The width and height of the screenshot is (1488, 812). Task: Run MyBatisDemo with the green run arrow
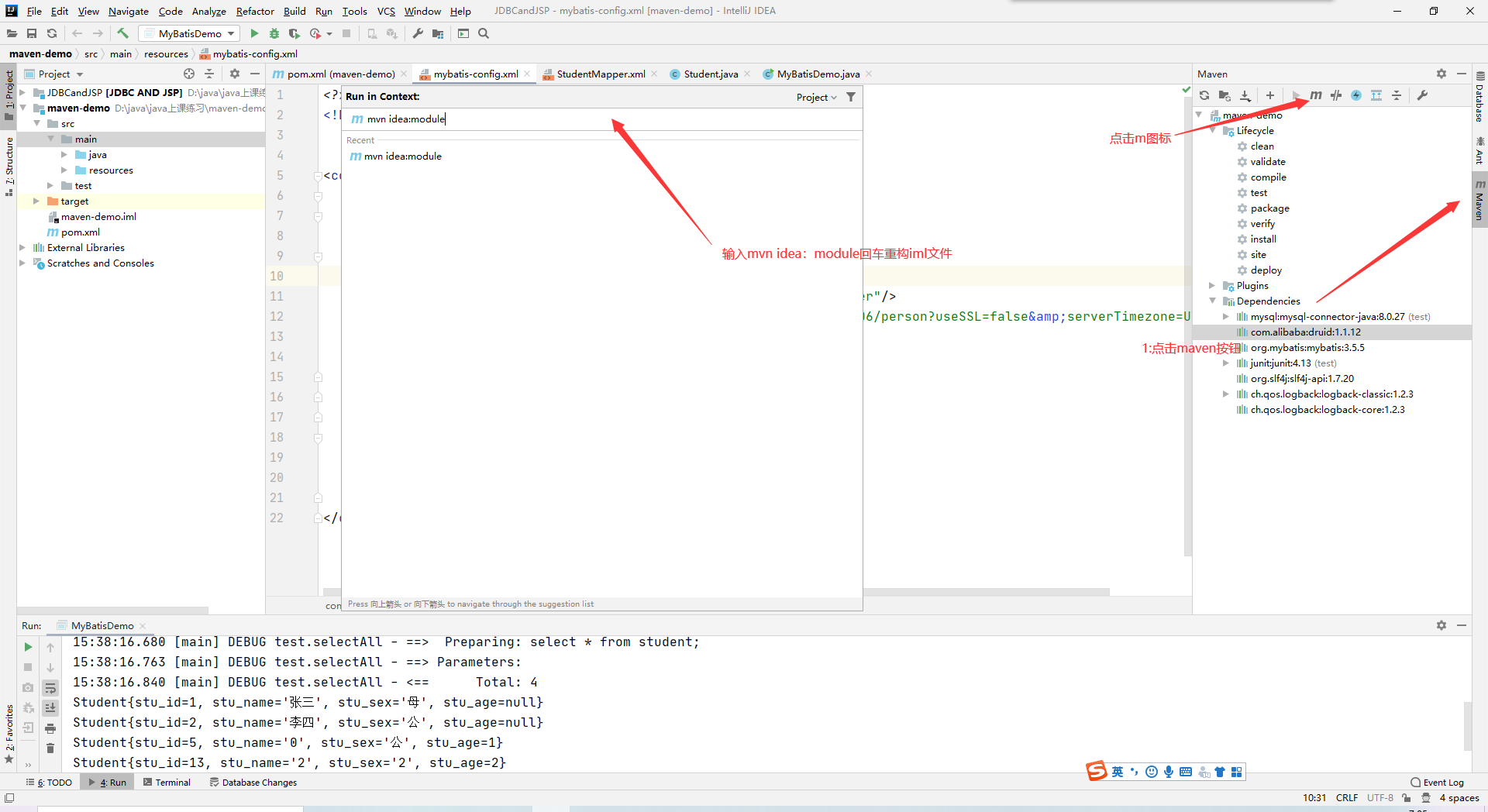tap(255, 33)
